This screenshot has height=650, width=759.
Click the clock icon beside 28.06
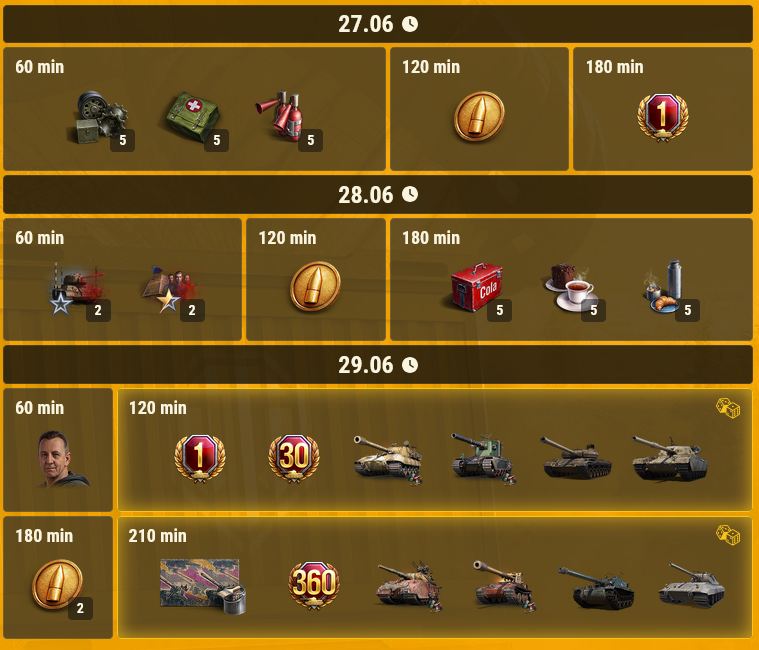[410, 195]
